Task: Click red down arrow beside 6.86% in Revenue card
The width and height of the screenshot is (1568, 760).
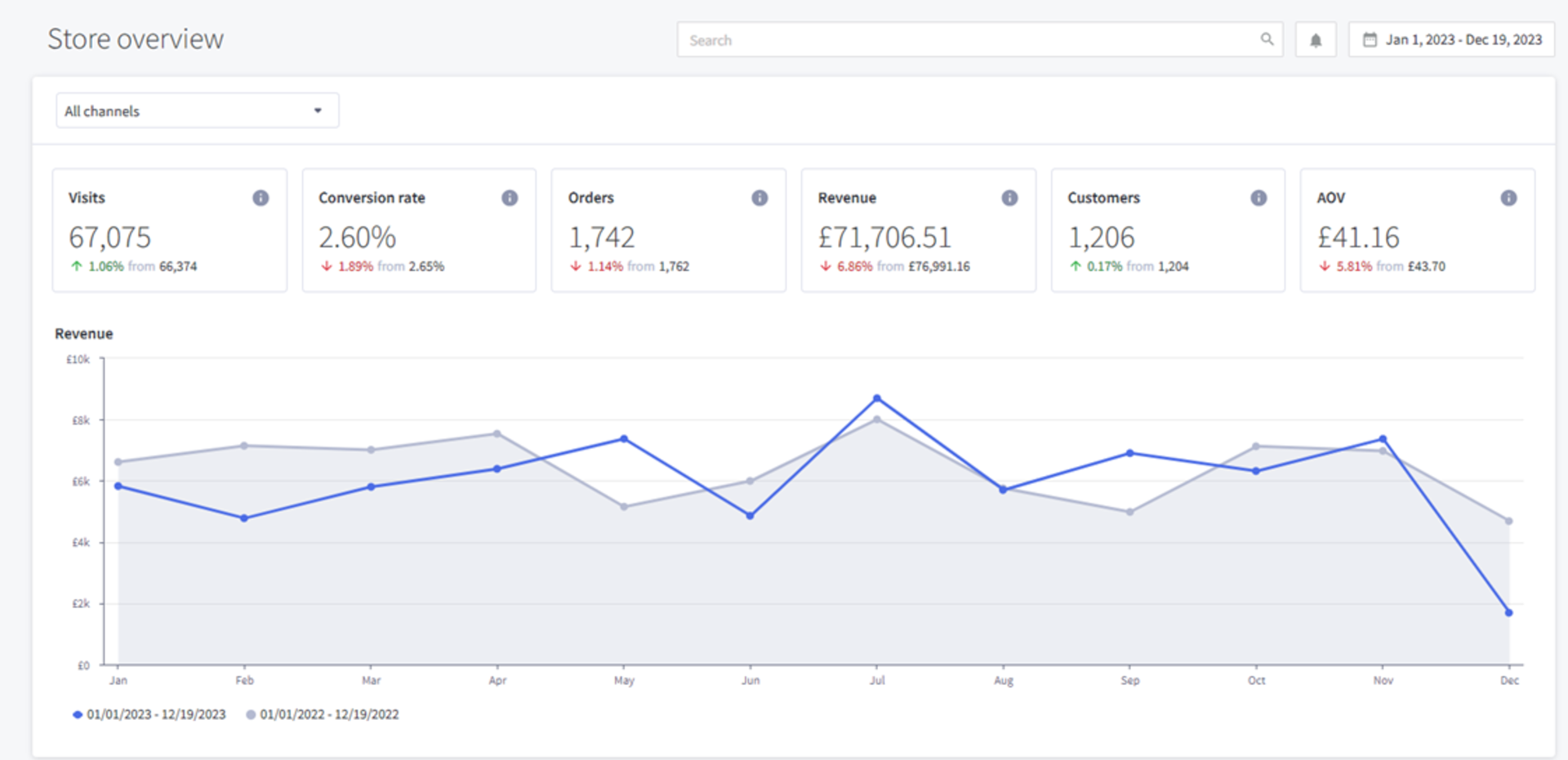Action: click(x=826, y=266)
